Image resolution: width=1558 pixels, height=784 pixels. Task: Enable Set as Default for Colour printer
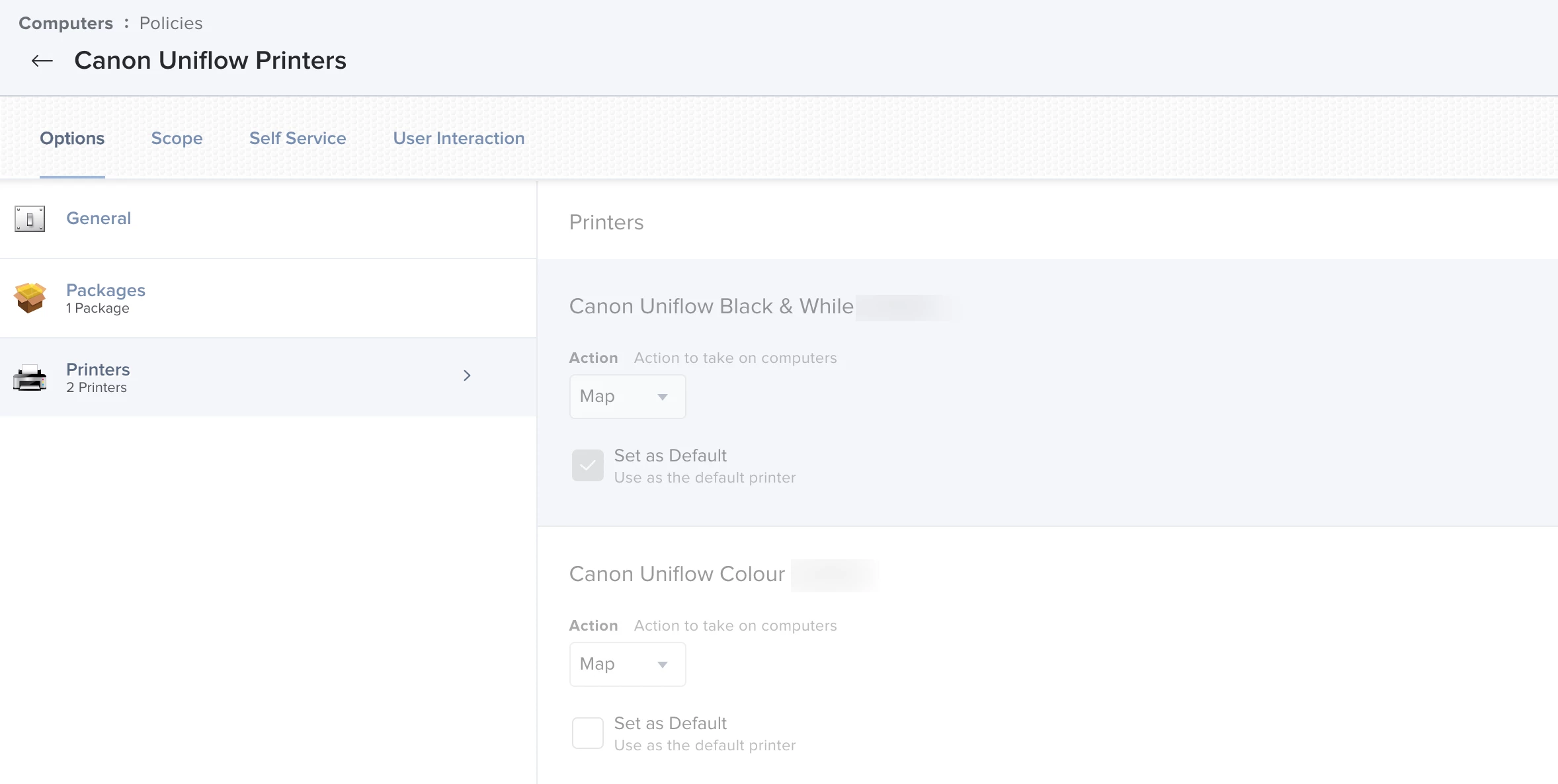pos(588,733)
